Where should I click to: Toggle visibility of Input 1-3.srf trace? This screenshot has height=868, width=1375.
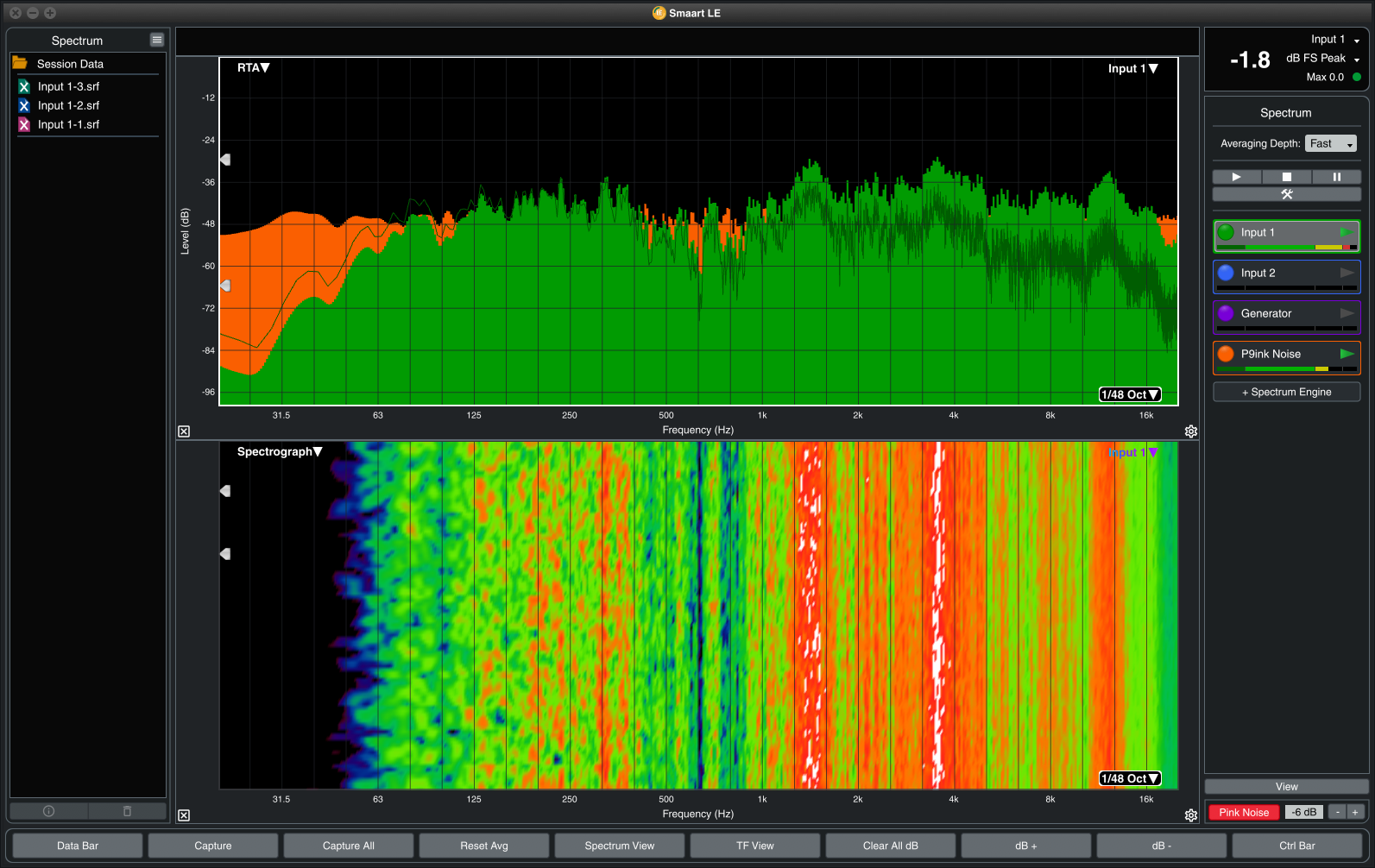(x=24, y=86)
